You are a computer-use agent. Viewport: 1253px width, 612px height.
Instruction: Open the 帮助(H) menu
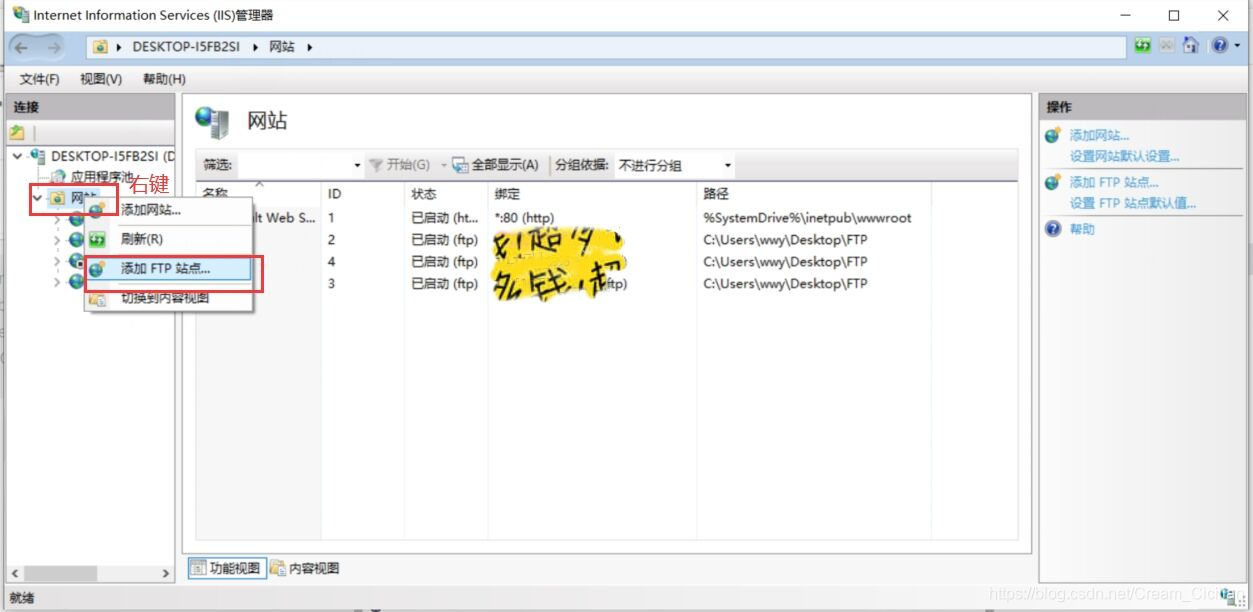[164, 79]
